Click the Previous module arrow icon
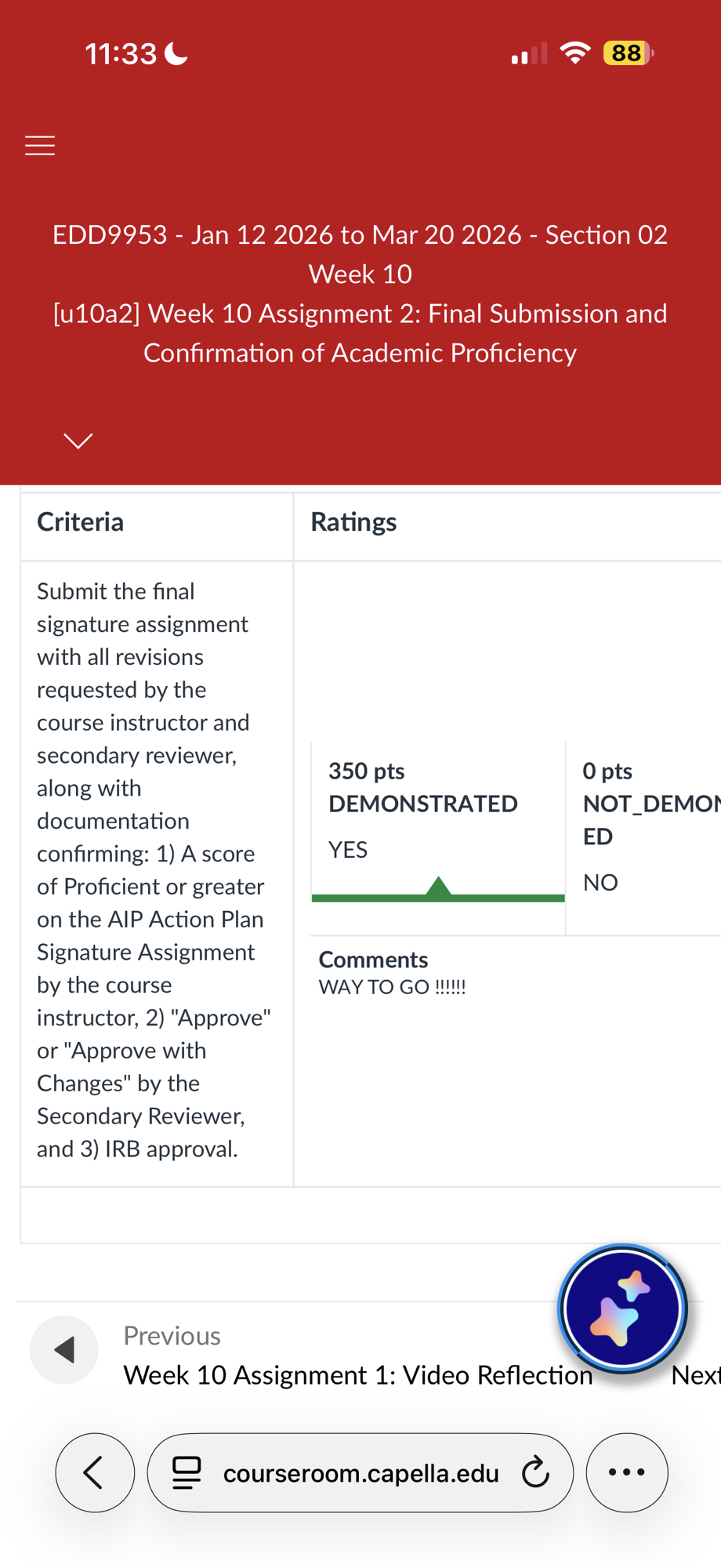 [x=64, y=1349]
